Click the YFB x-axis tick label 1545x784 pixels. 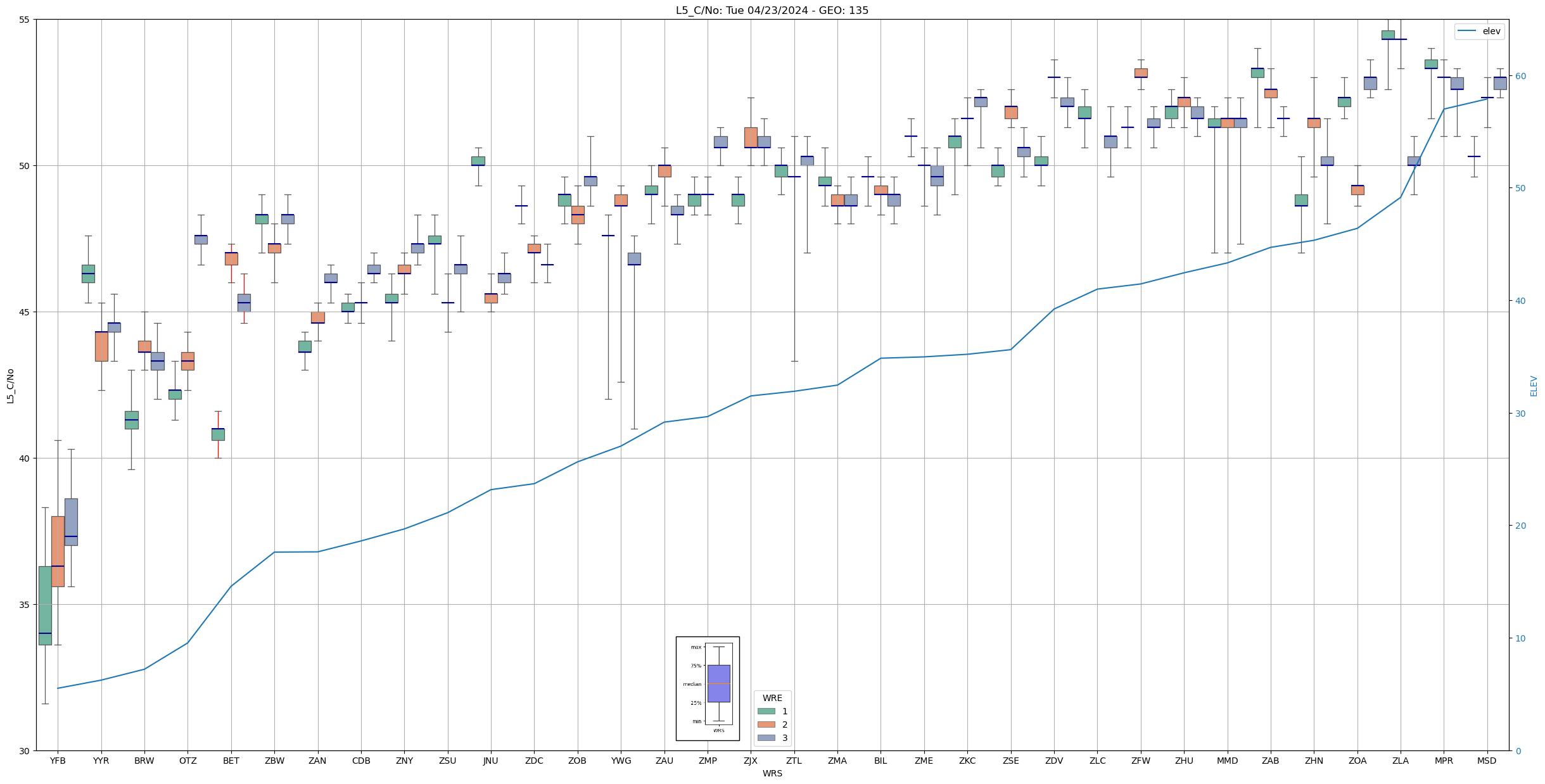pyautogui.click(x=58, y=761)
